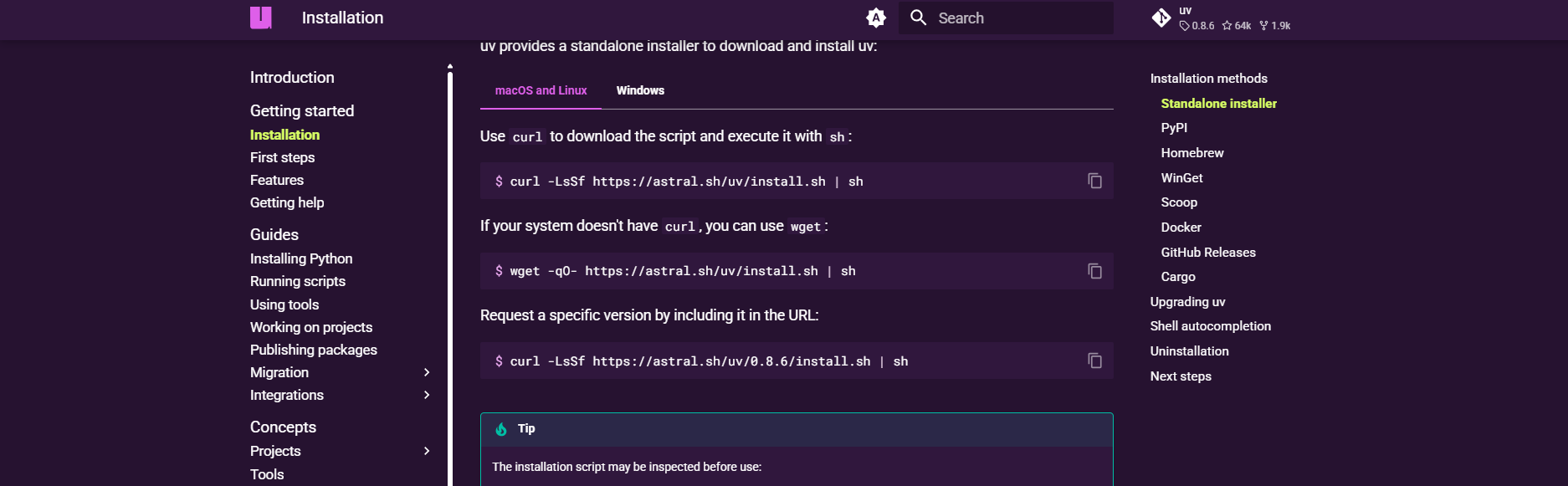This screenshot has width=1568, height=486.
Task: Open Publishing packages guide
Action: 314,350
